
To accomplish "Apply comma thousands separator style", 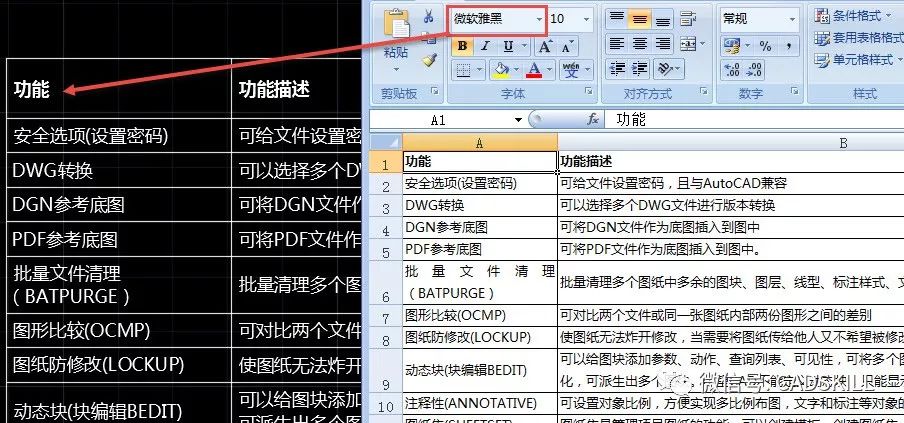I will 789,46.
